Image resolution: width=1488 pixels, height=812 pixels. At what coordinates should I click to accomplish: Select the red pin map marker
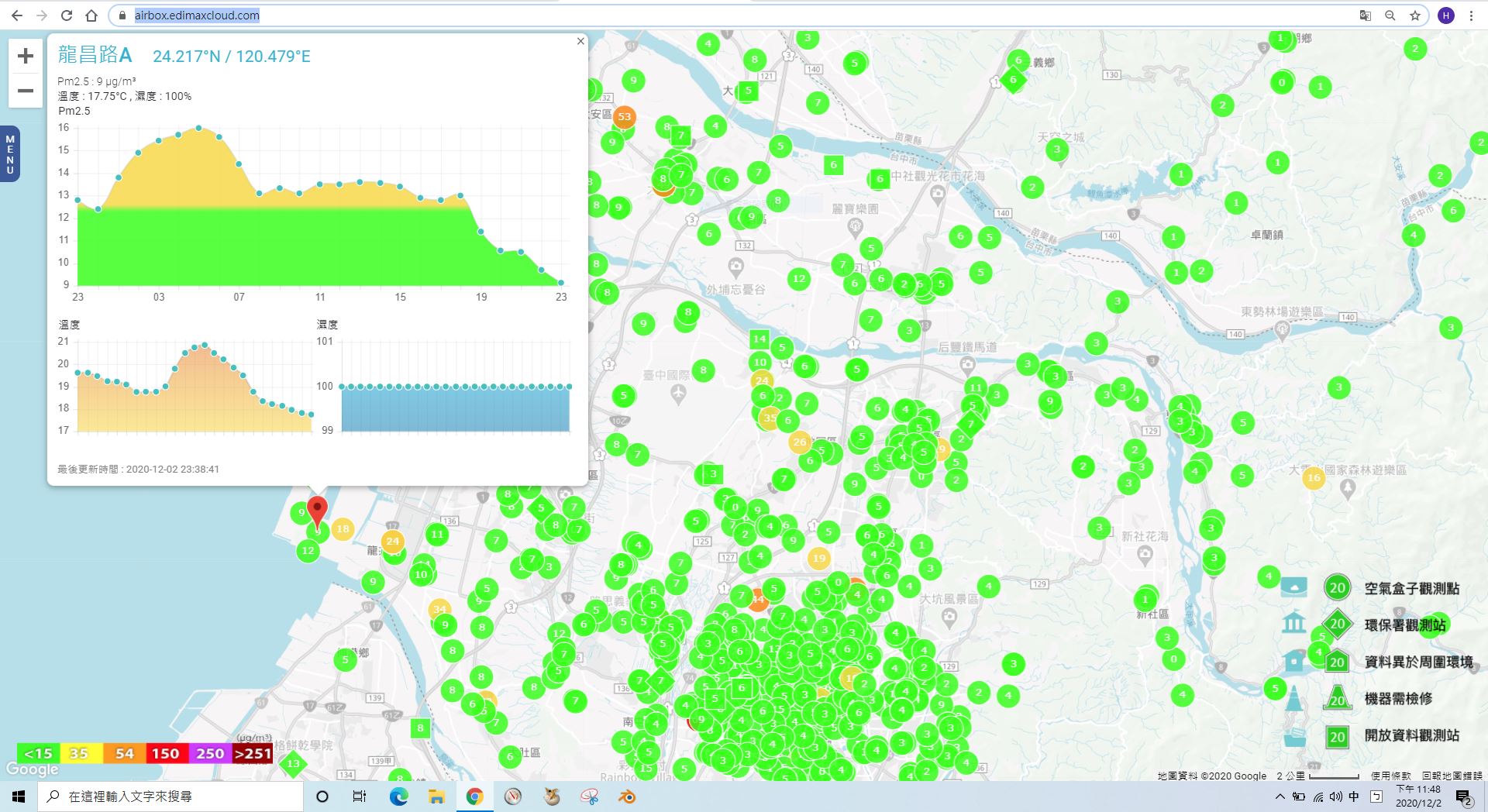[x=317, y=513]
